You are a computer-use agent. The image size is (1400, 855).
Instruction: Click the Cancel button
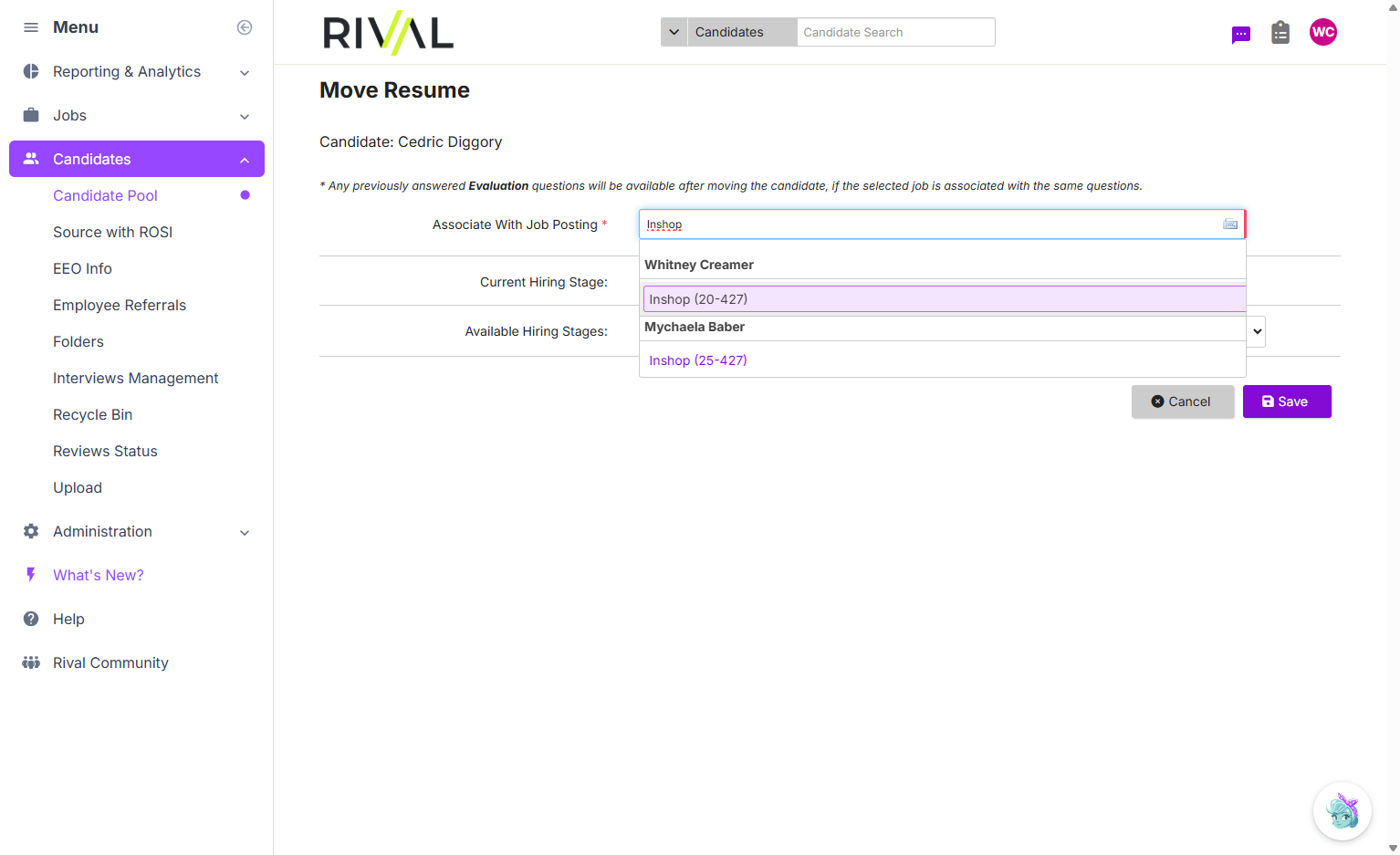point(1183,401)
